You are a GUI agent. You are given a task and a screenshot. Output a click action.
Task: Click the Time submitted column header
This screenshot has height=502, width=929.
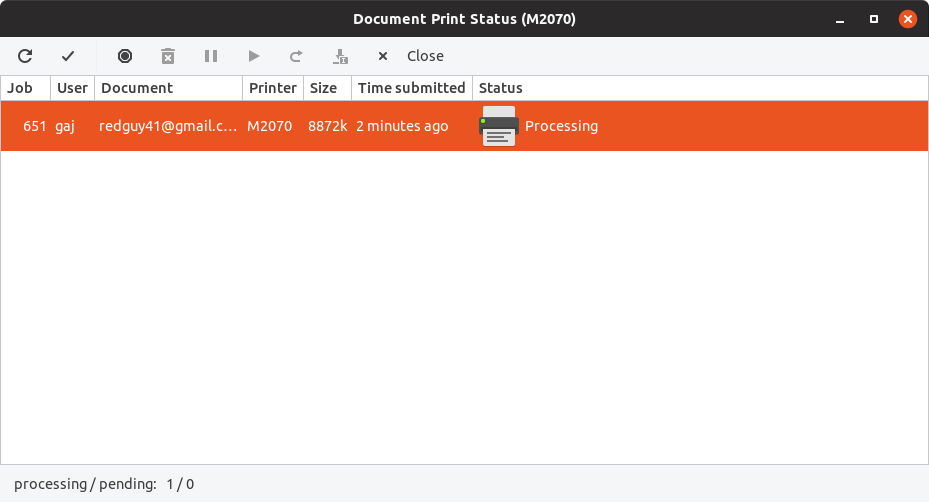point(411,88)
